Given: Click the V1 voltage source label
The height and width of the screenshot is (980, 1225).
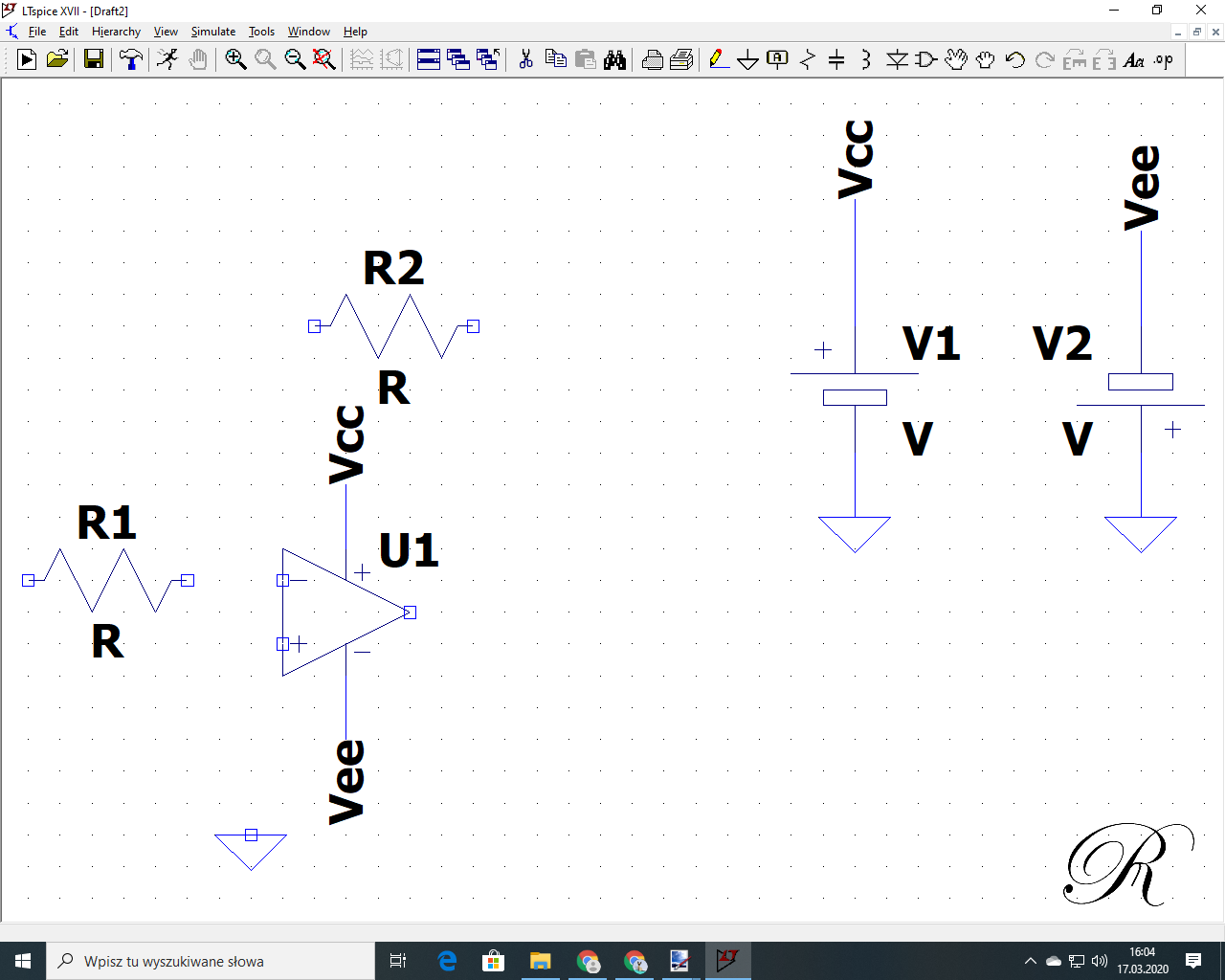Looking at the screenshot, I should tap(931, 343).
